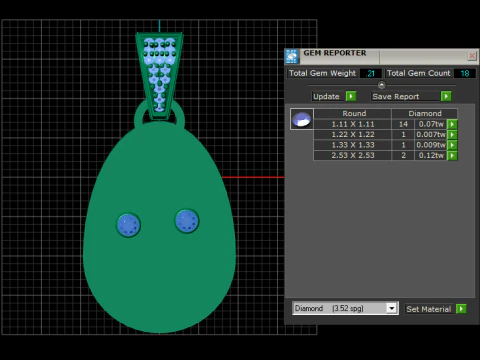Click the arrow for 1.33 X 1.33 row

coord(452,145)
